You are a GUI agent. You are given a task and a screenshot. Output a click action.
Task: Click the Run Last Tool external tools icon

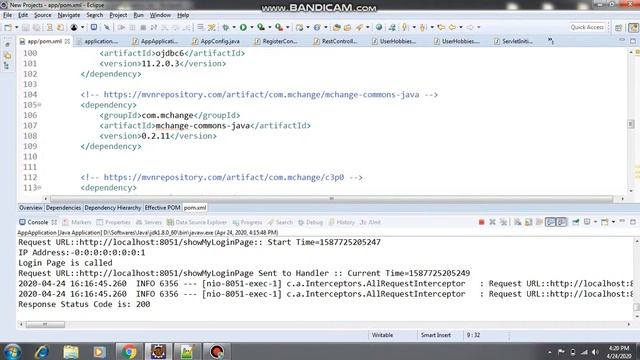279,27
